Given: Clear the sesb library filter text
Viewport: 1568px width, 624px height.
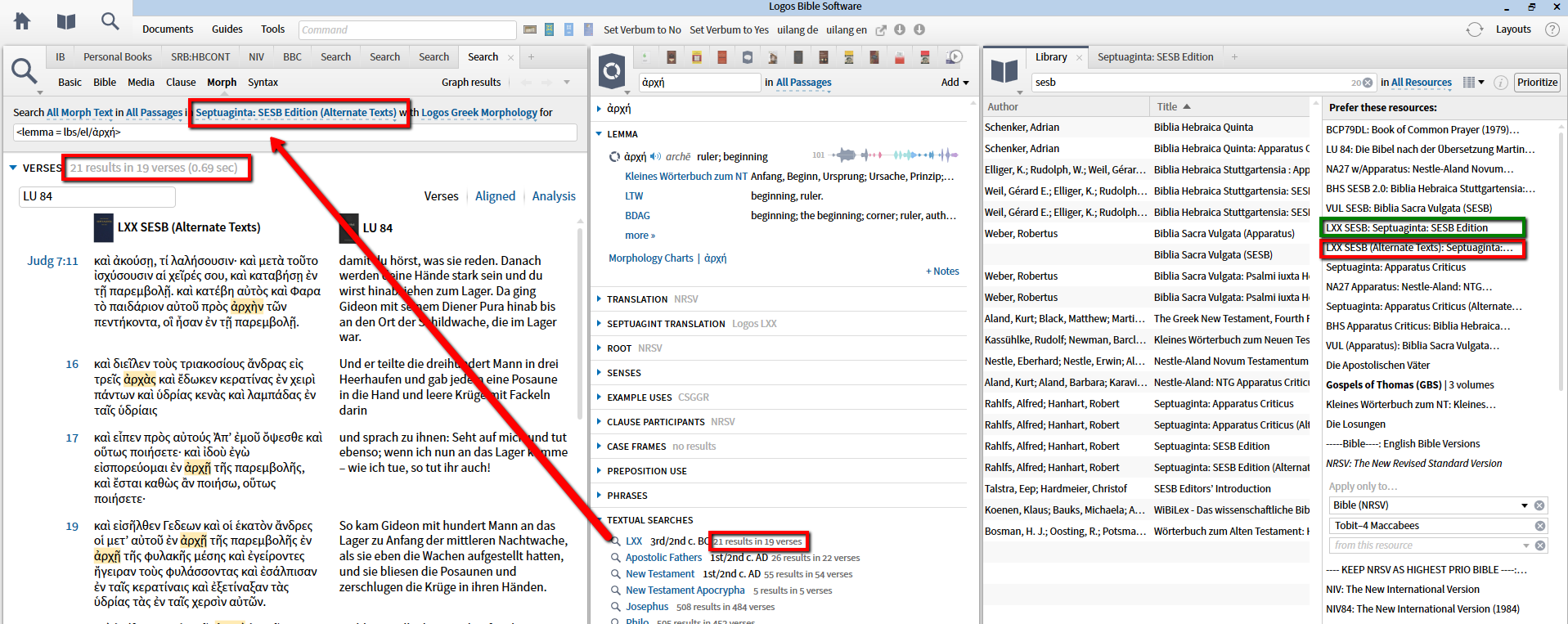Looking at the screenshot, I should click(x=1367, y=83).
